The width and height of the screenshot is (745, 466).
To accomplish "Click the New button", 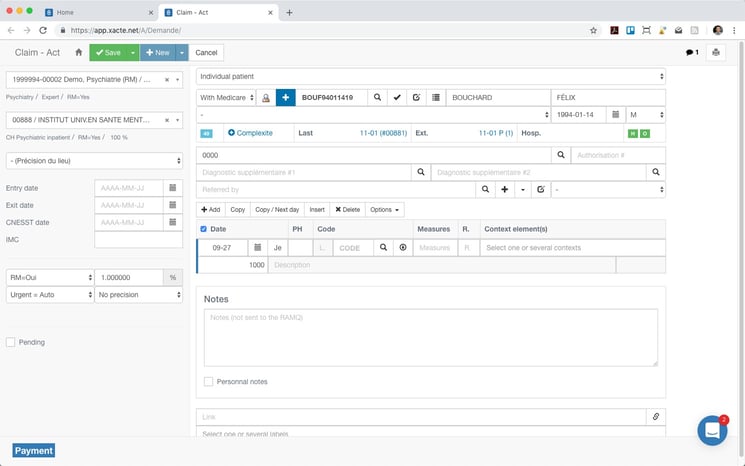I will (158, 52).
